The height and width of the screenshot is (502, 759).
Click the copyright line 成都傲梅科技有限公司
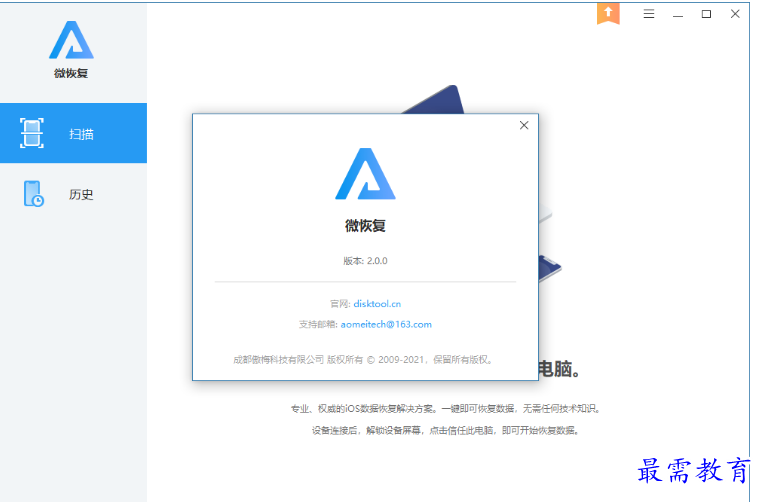[x=363, y=360]
